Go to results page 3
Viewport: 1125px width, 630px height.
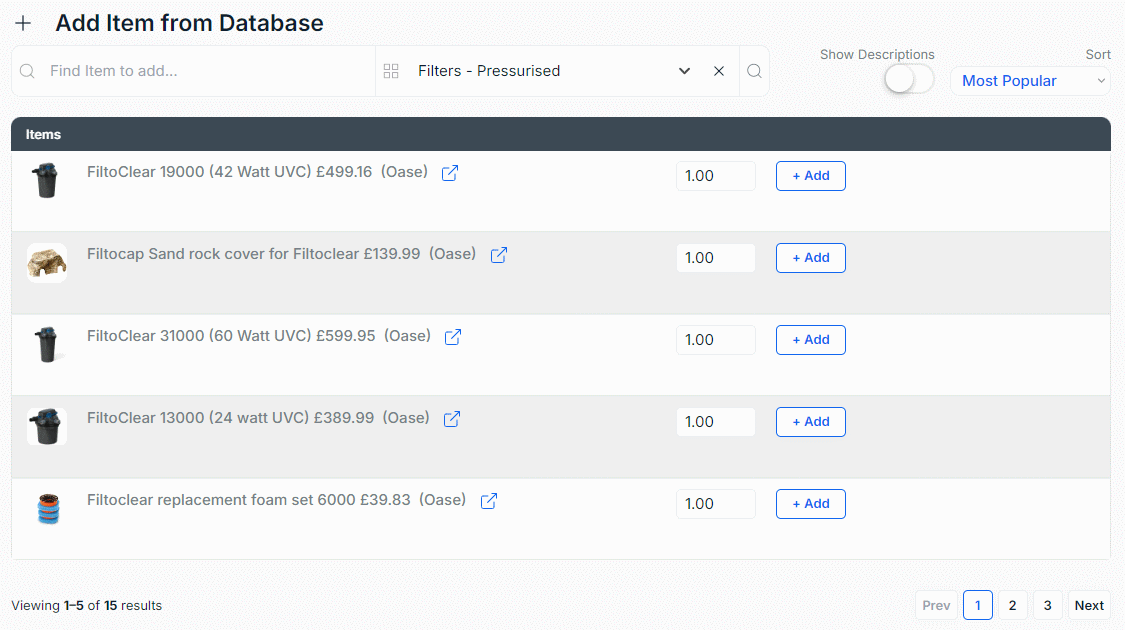click(1048, 606)
